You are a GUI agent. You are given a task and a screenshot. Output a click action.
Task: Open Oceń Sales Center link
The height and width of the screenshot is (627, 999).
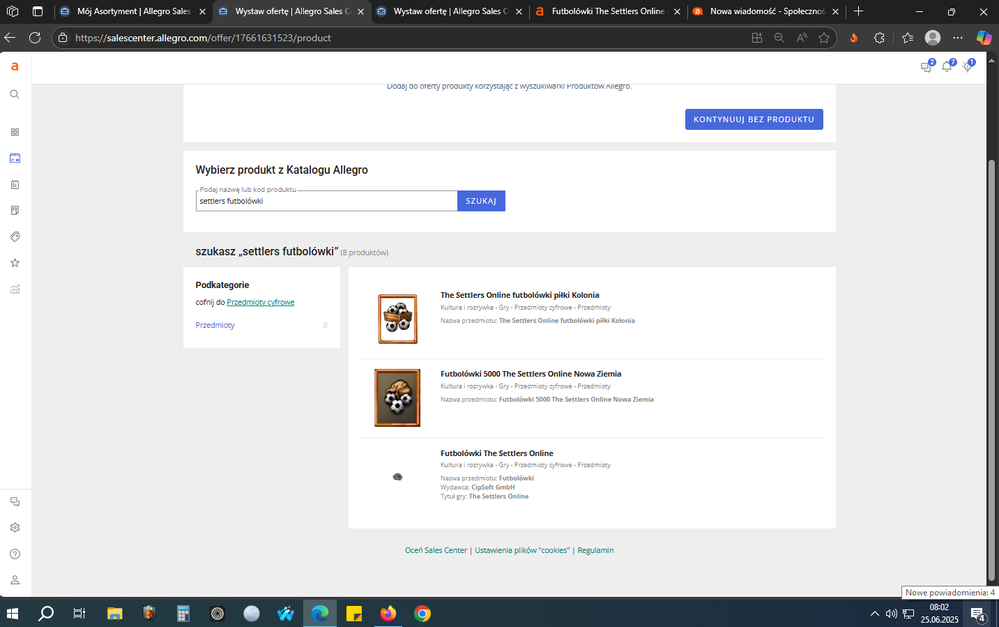click(436, 550)
